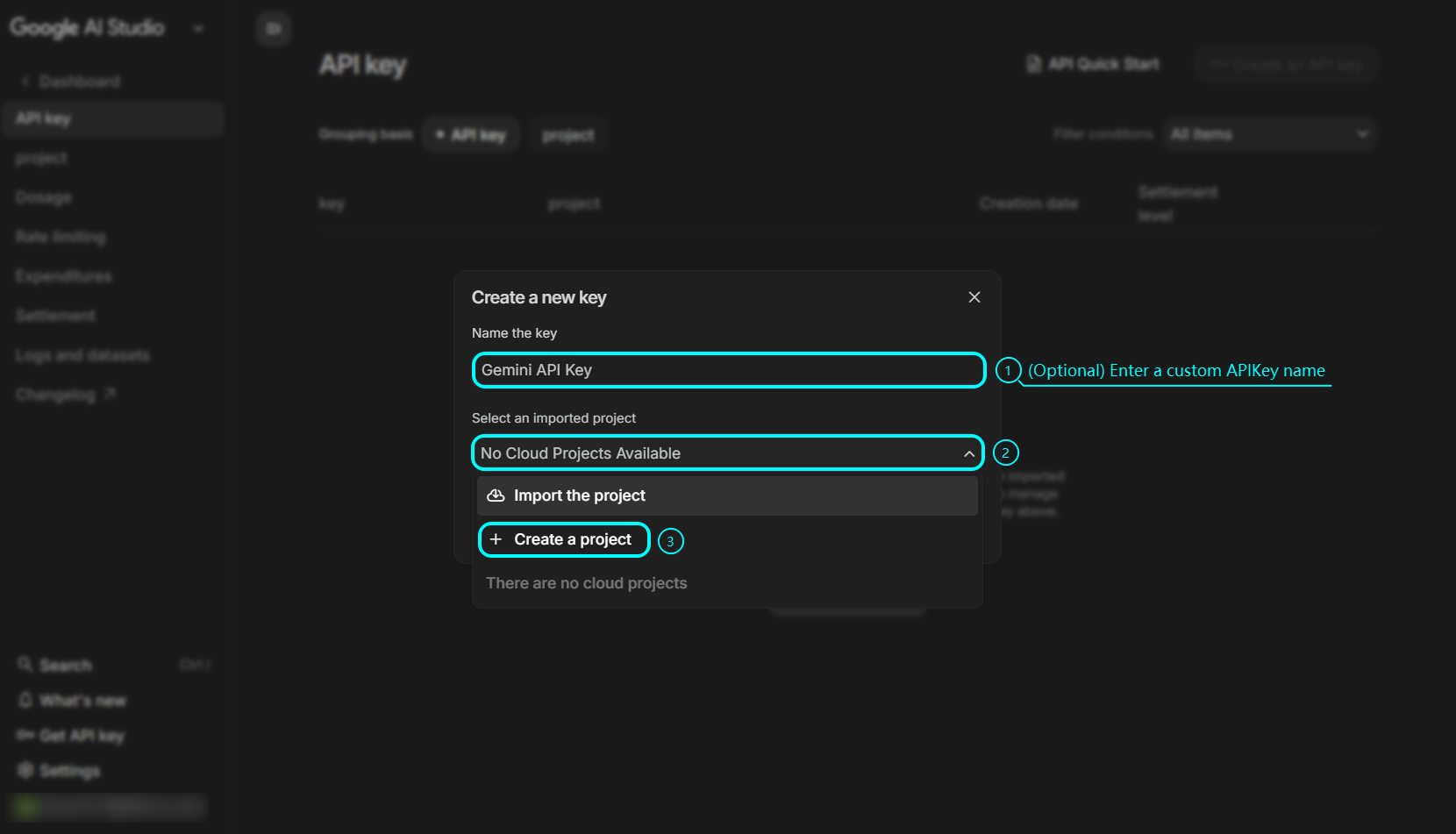Click the Get API key icon
This screenshot has width=1456, height=834.
click(25, 735)
